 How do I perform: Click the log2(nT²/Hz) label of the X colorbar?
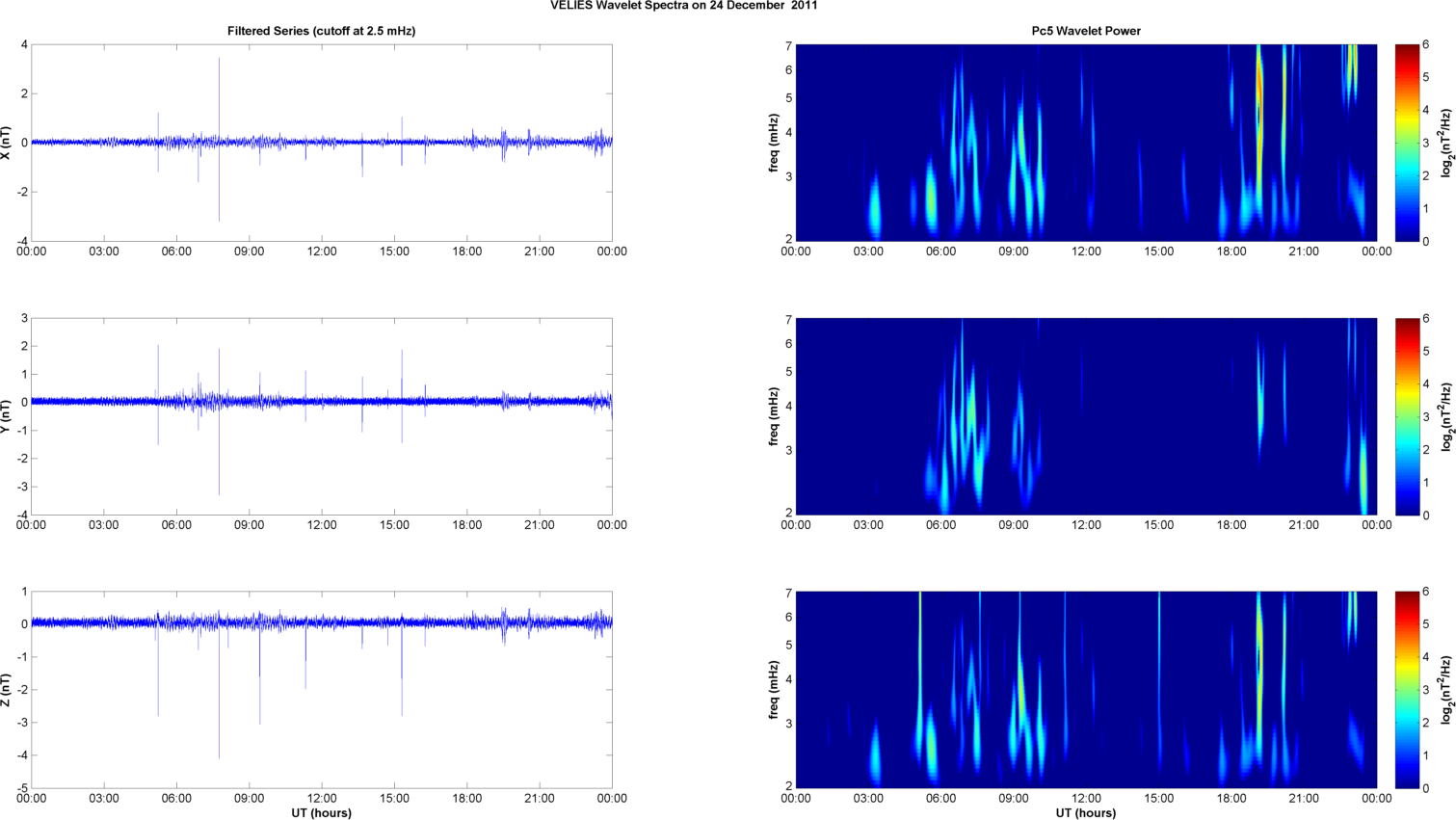click(x=1446, y=143)
